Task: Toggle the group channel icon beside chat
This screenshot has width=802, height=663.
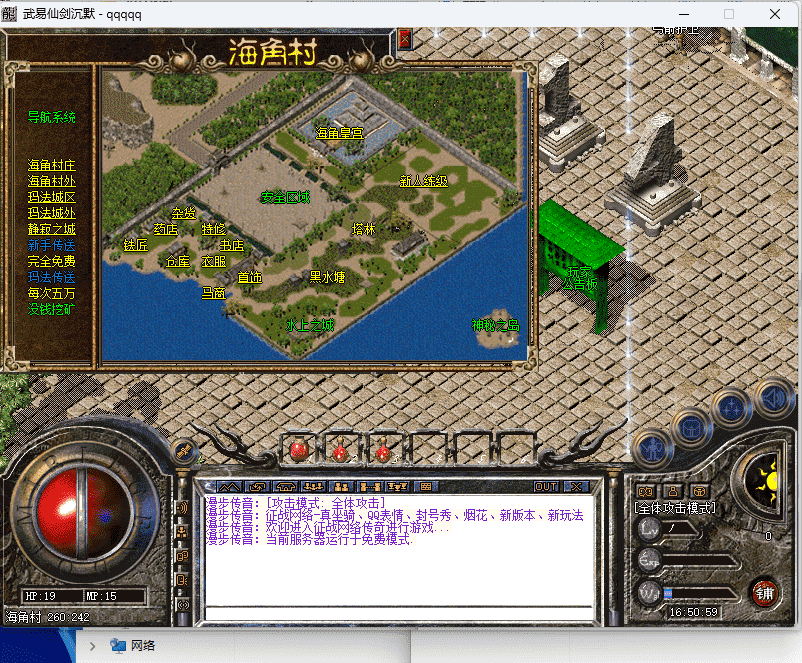Action: tap(183, 532)
